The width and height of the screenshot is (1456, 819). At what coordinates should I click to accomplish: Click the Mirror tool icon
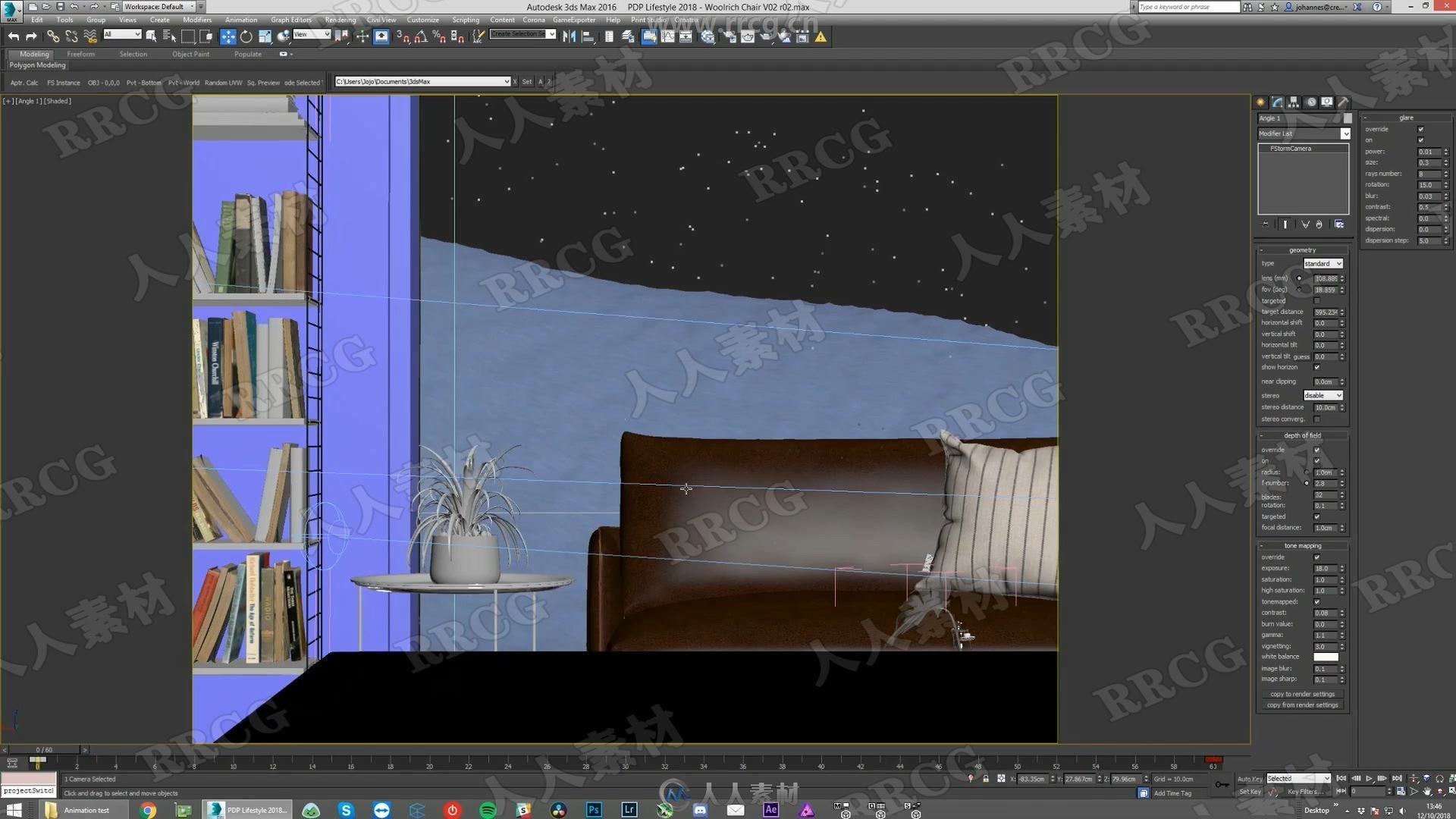point(569,36)
